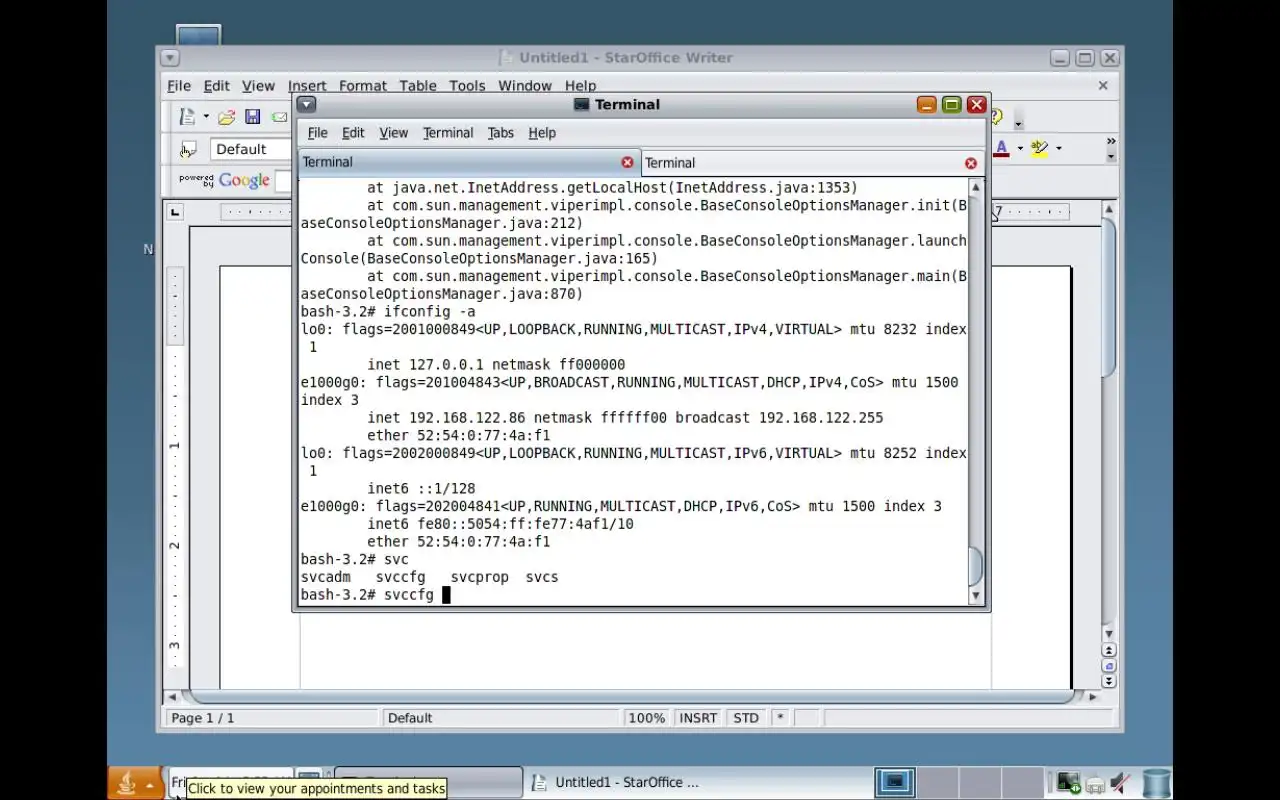Click the Writer Navigation round button
The width and height of the screenshot is (1280, 800).
coord(1108,666)
